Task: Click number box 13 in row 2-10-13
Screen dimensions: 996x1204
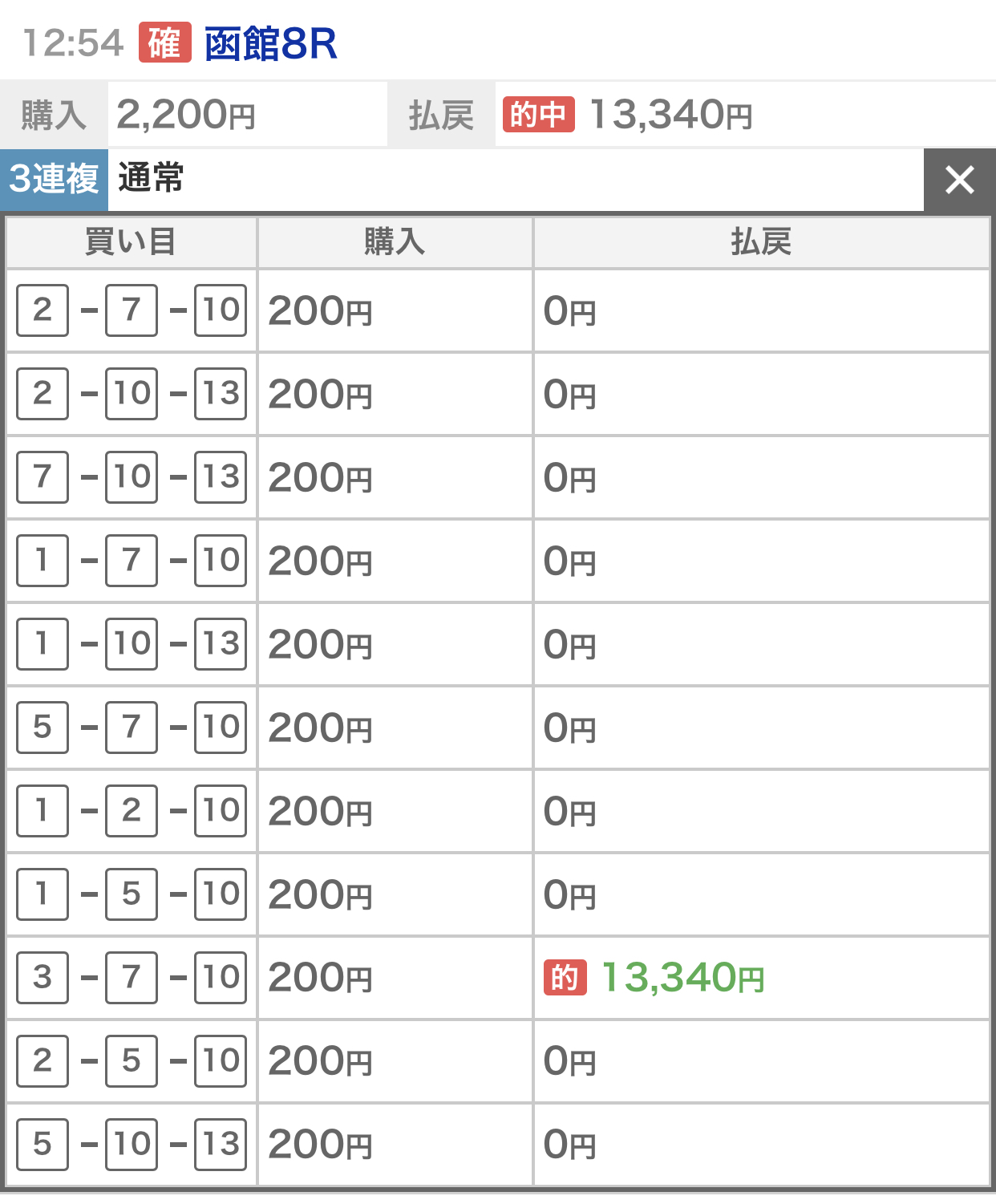Action: pos(221,394)
